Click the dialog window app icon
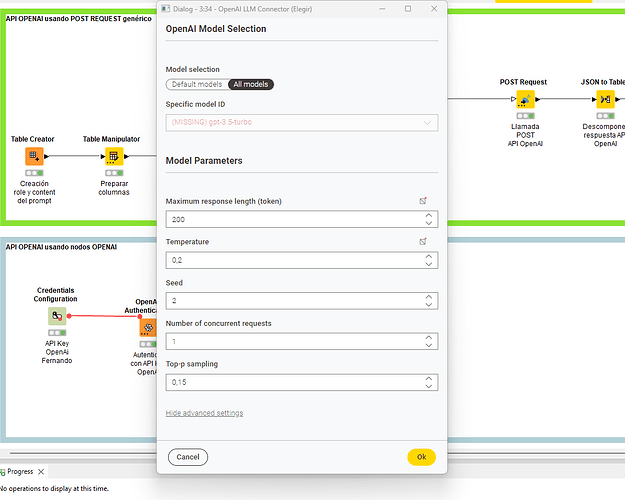Viewport: 625px width, 500px height. (x=165, y=8)
